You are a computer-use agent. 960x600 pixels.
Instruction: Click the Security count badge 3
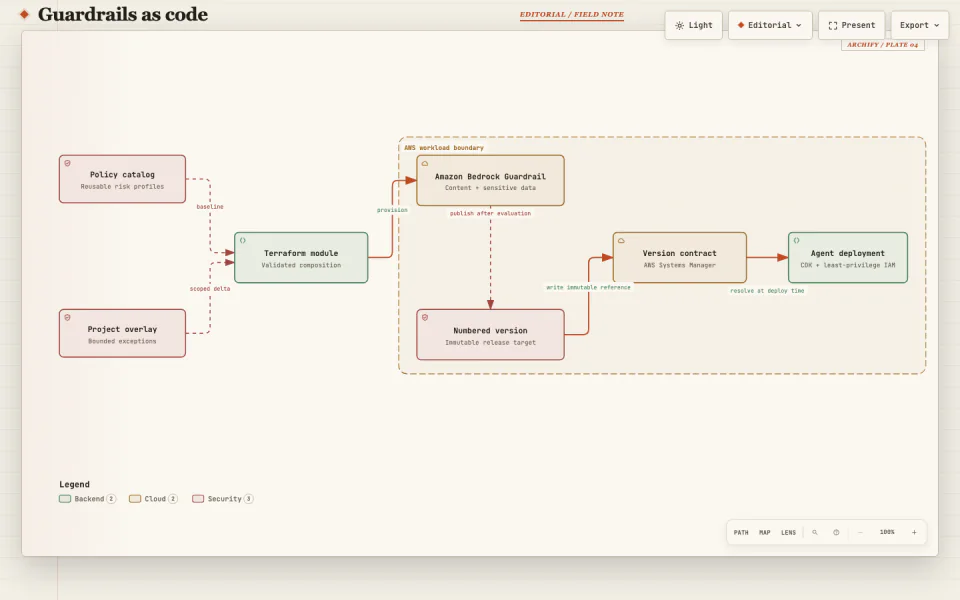coord(249,499)
